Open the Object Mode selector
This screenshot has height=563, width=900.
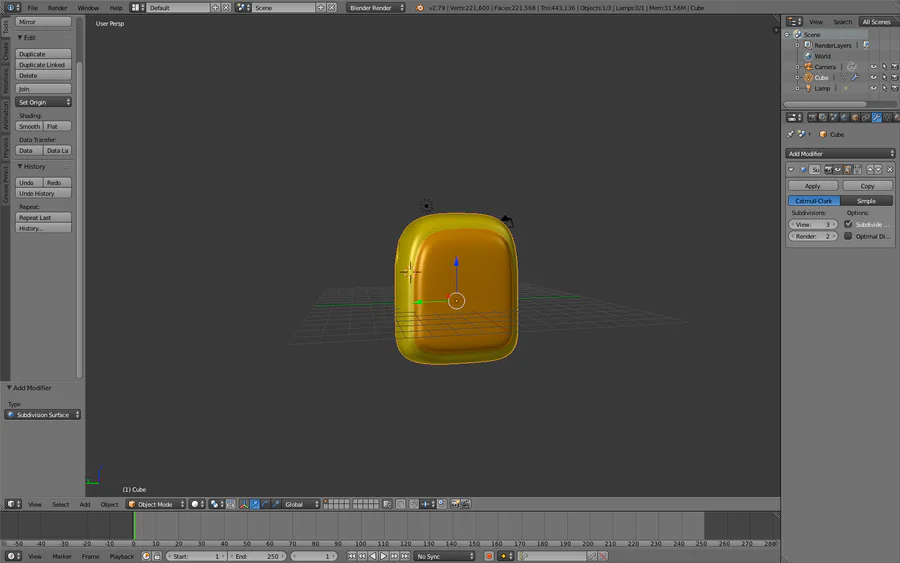[x=156, y=504]
